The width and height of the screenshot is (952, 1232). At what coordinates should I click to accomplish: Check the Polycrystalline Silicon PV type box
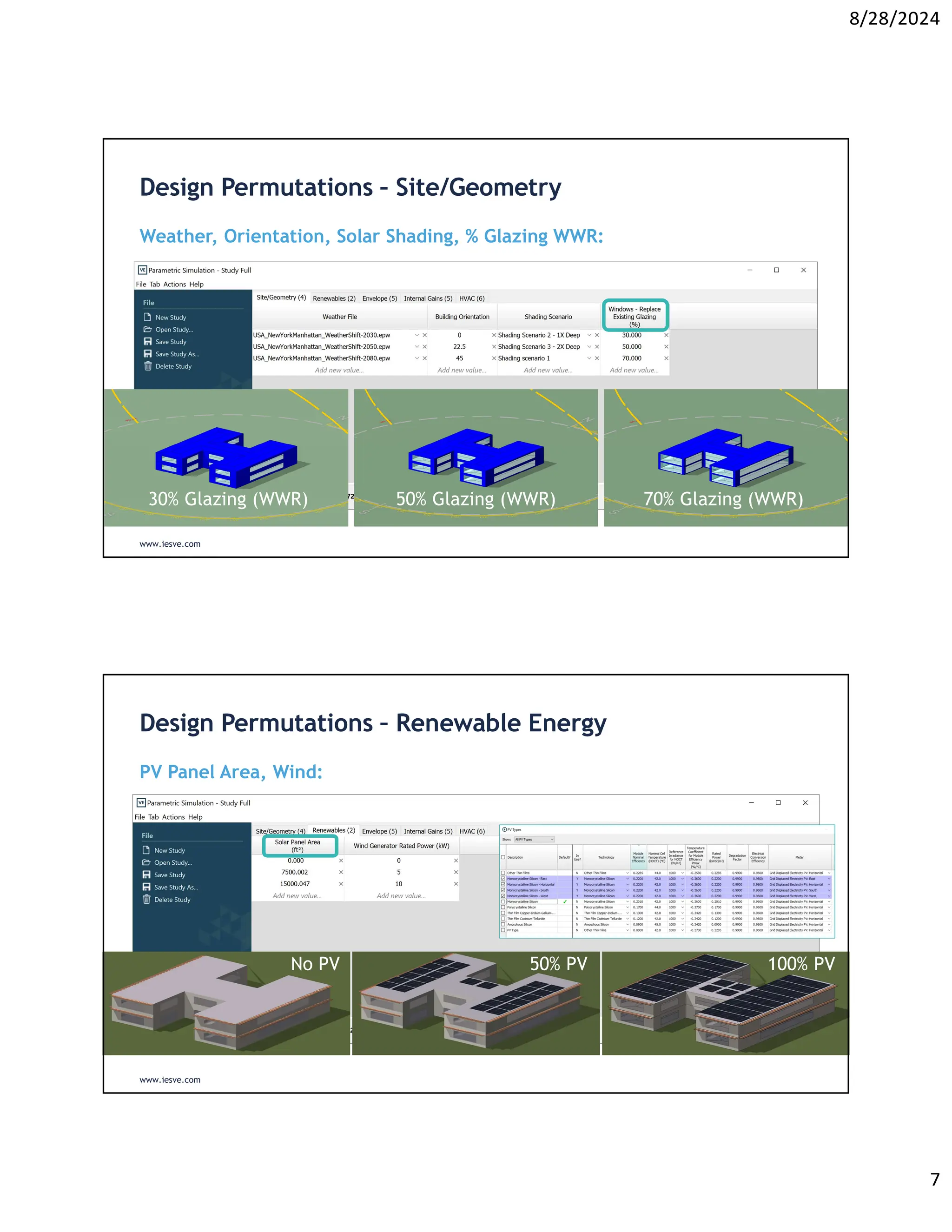(x=503, y=907)
